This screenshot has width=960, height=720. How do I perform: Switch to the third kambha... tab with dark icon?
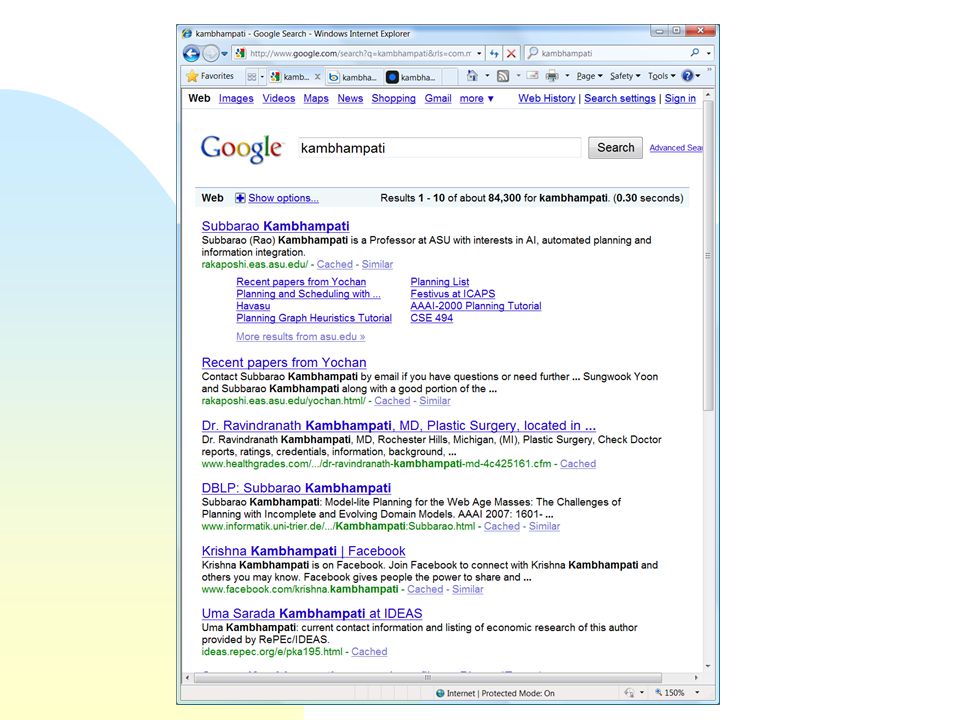click(411, 77)
